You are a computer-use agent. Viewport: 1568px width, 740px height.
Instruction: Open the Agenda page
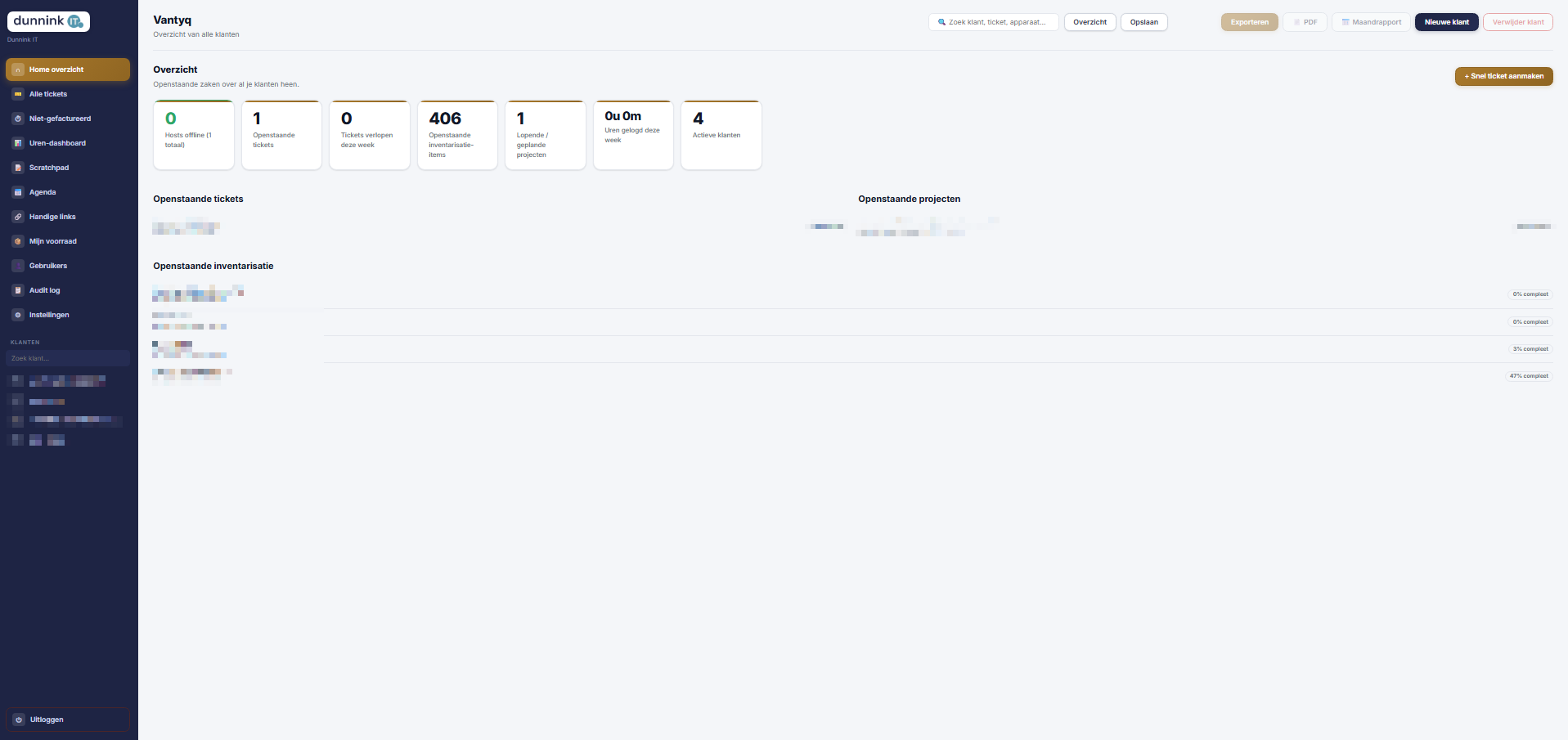[x=68, y=192]
